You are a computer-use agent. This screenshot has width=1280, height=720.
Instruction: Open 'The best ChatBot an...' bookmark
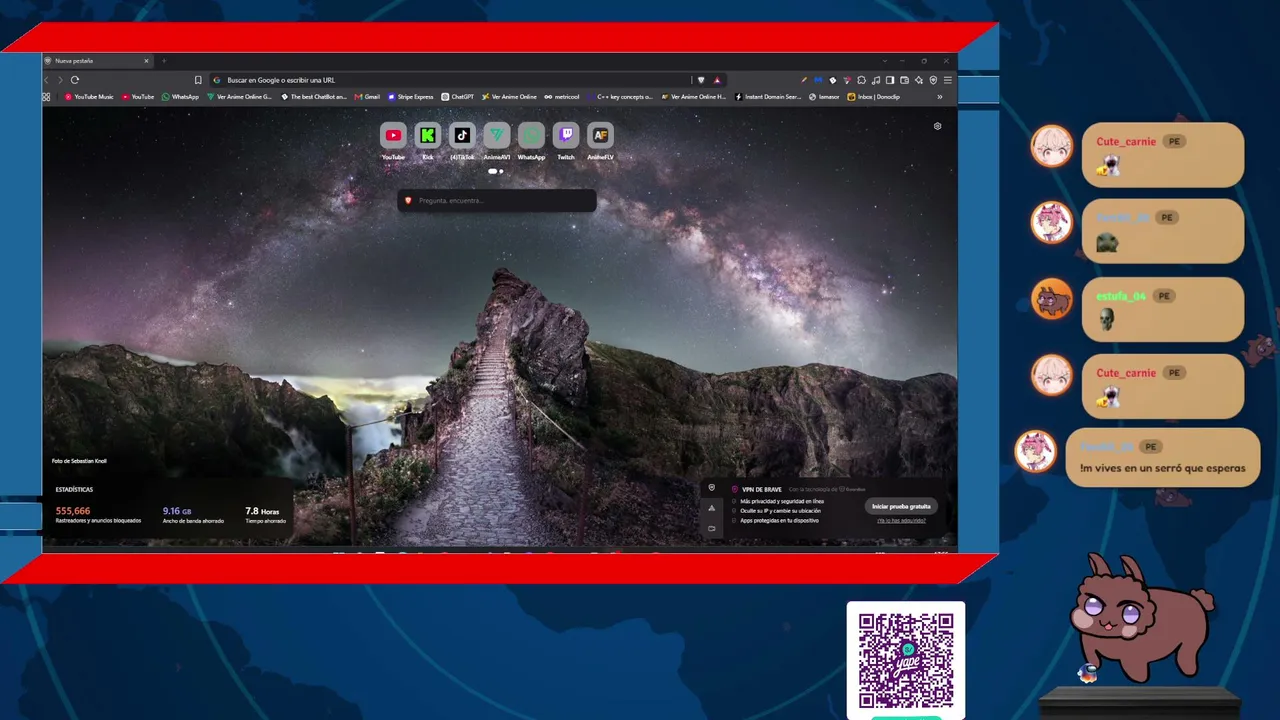(314, 97)
